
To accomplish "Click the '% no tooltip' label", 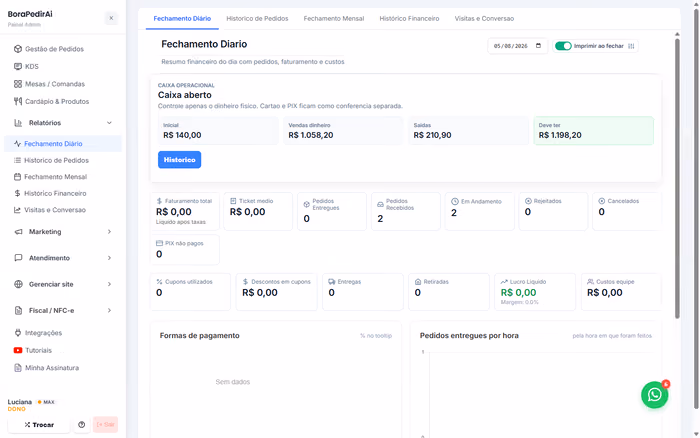I will (376, 336).
